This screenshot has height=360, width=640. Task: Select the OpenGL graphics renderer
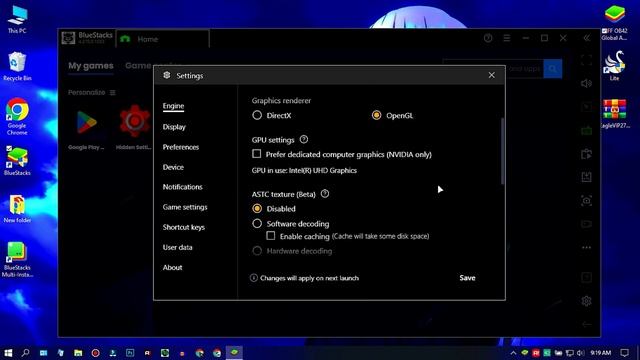(x=376, y=116)
